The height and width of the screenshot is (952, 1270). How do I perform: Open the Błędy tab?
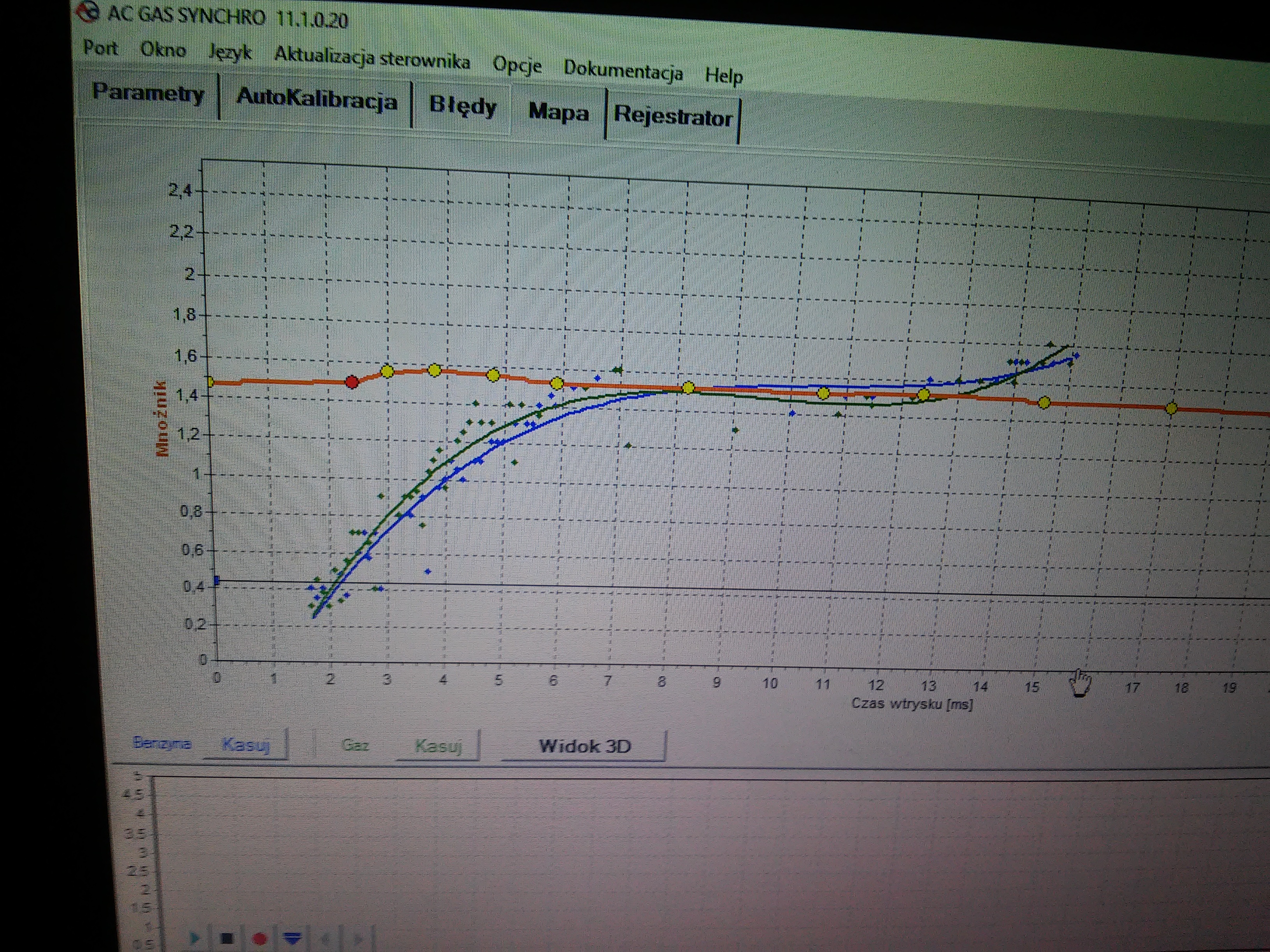[x=463, y=106]
